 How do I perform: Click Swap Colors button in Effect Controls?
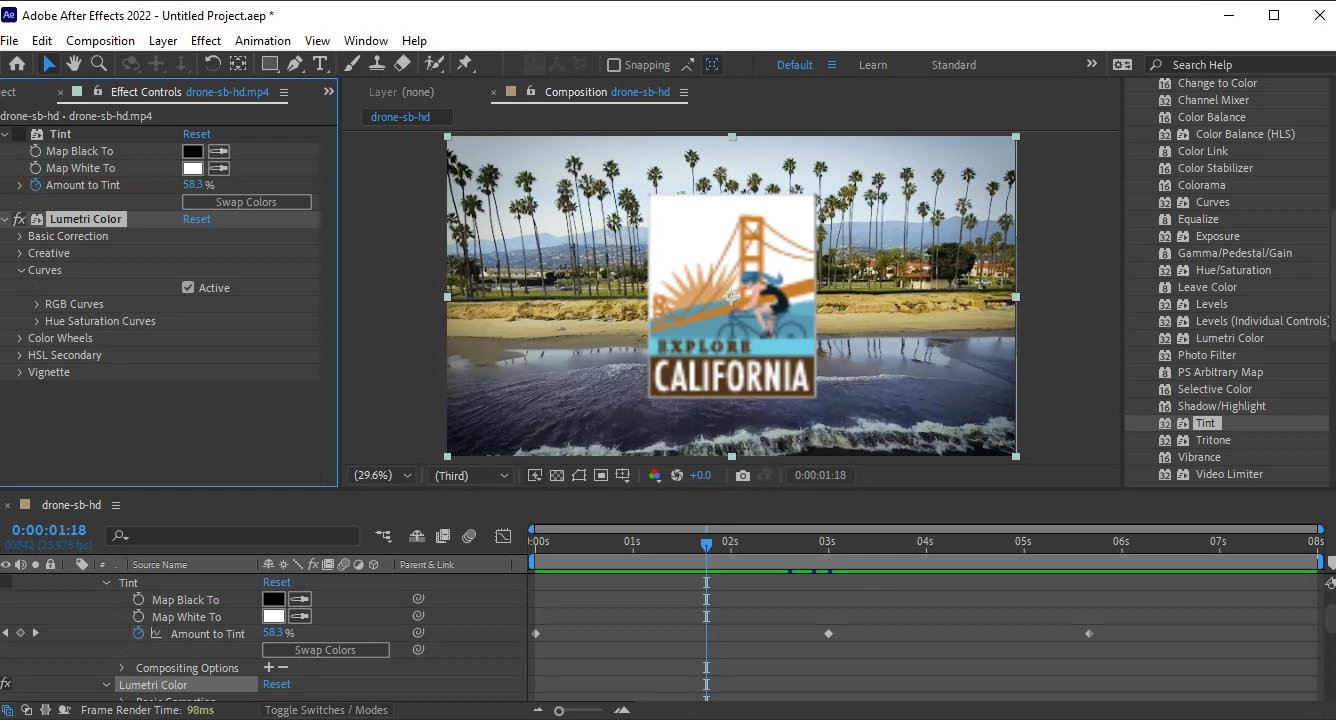tap(246, 202)
